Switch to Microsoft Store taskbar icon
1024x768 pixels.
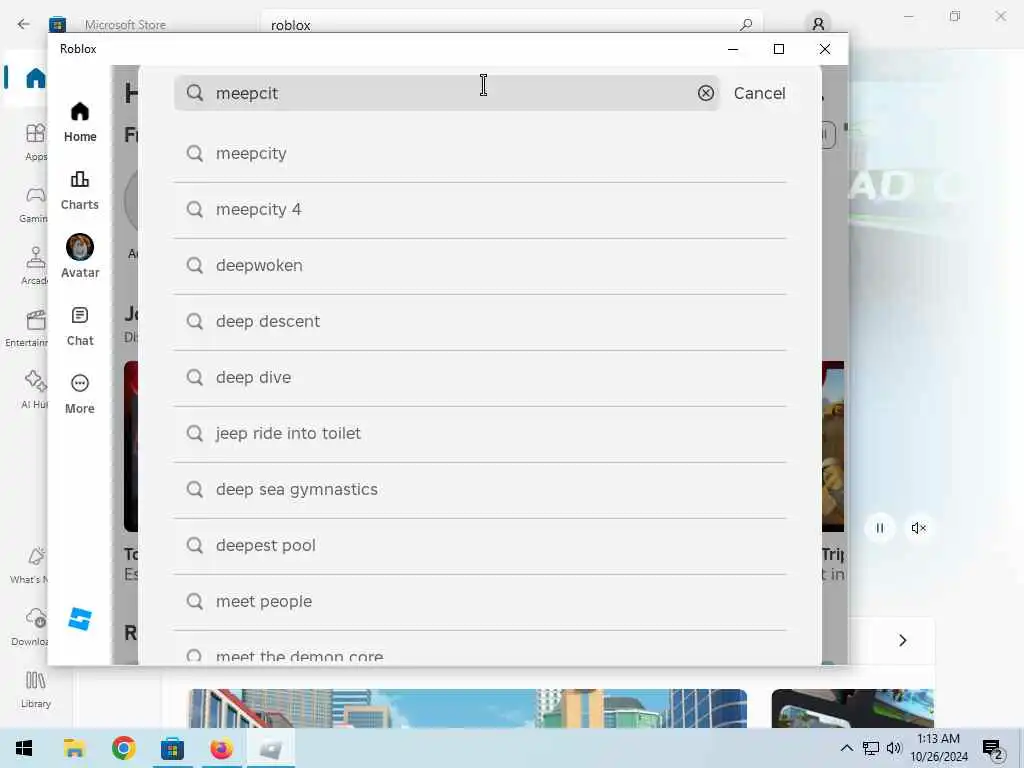pyautogui.click(x=172, y=748)
